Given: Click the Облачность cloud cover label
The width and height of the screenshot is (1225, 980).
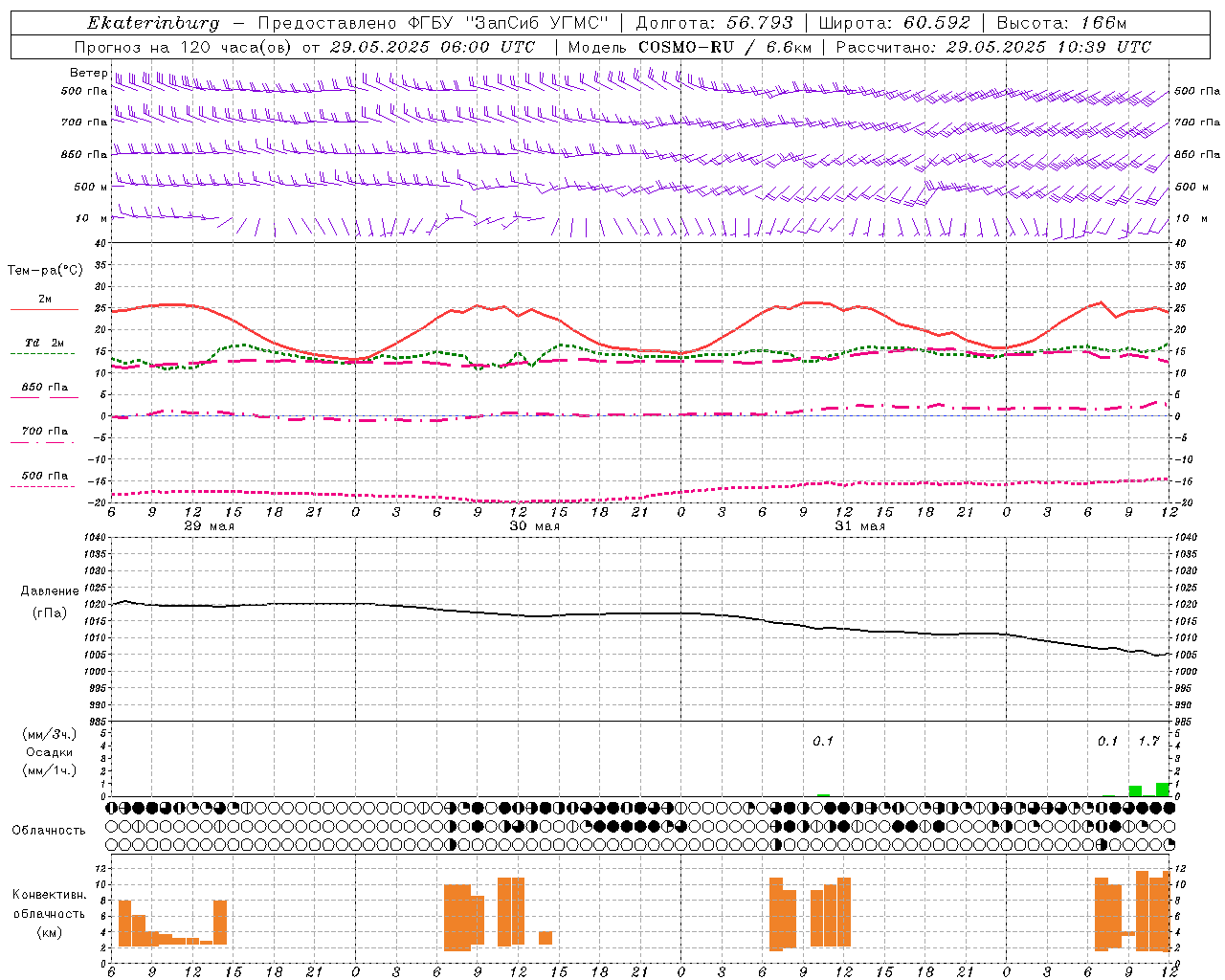Looking at the screenshot, I should pyautogui.click(x=49, y=830).
